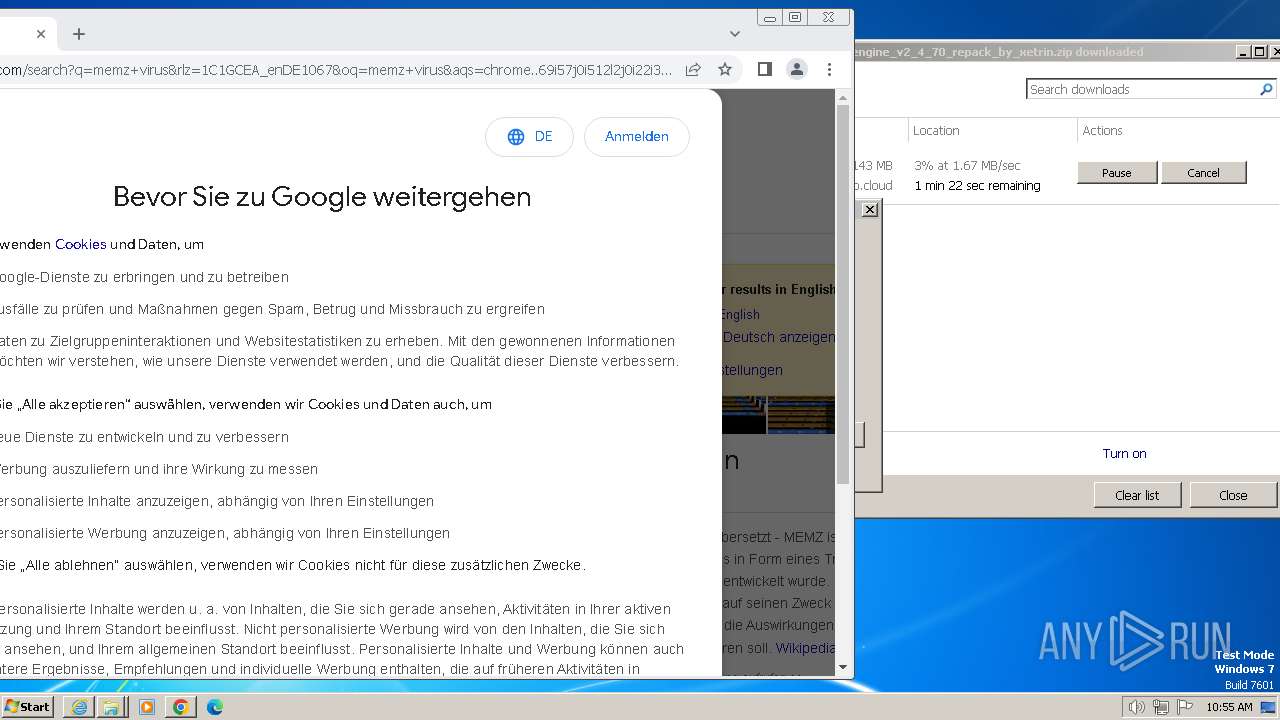Close the current Chrome tab

pos(41,34)
